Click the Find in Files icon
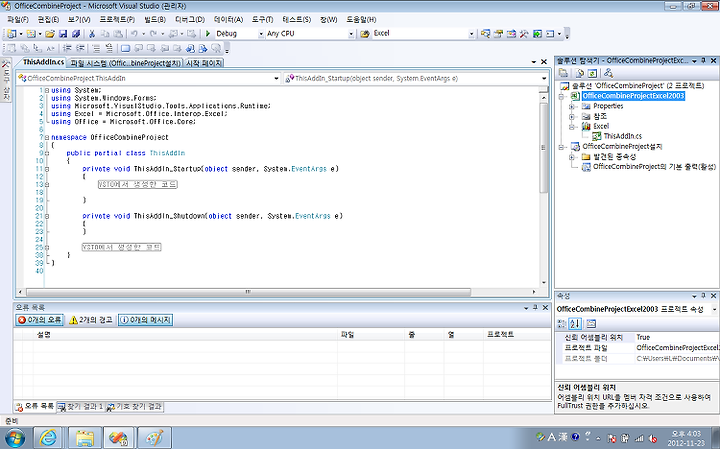Viewport: 720px width, 449px height. (x=365, y=34)
